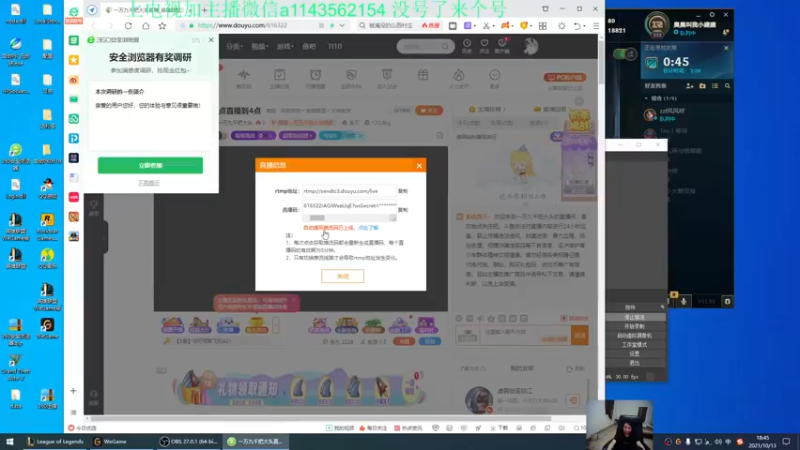Click the green participate button in survey popup

pyautogui.click(x=150, y=165)
